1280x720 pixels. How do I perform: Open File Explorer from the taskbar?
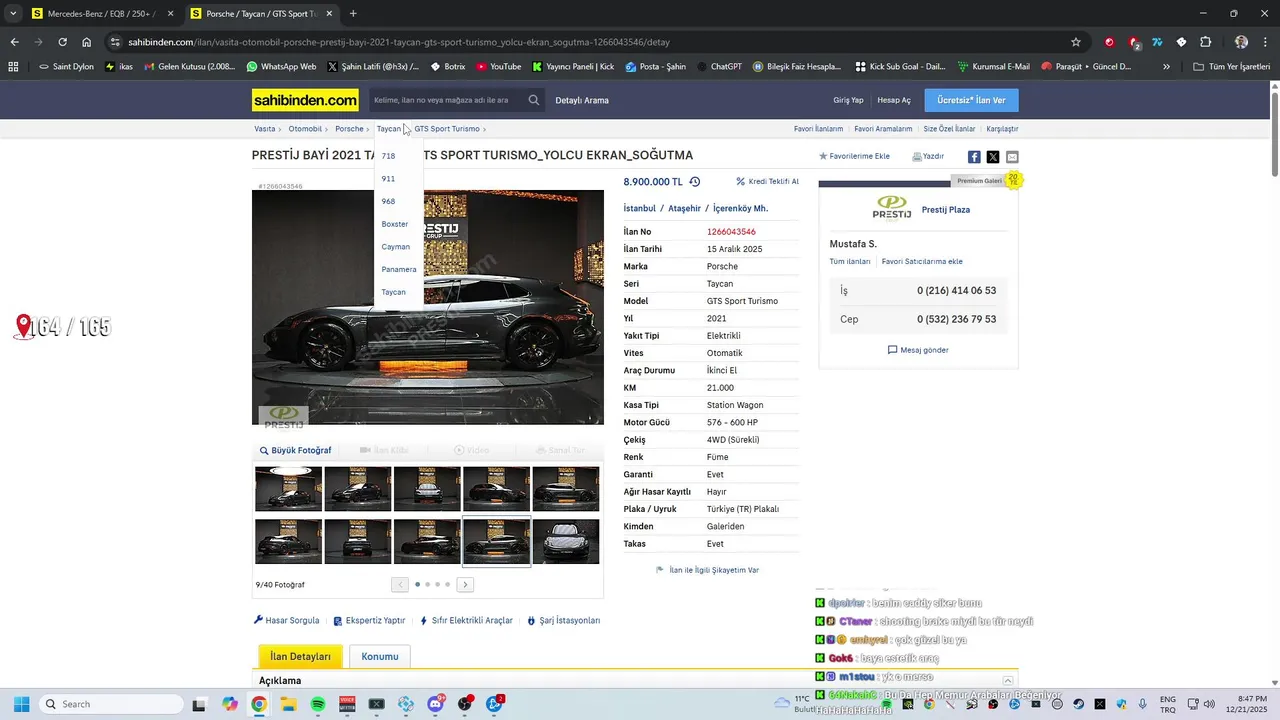coord(288,704)
